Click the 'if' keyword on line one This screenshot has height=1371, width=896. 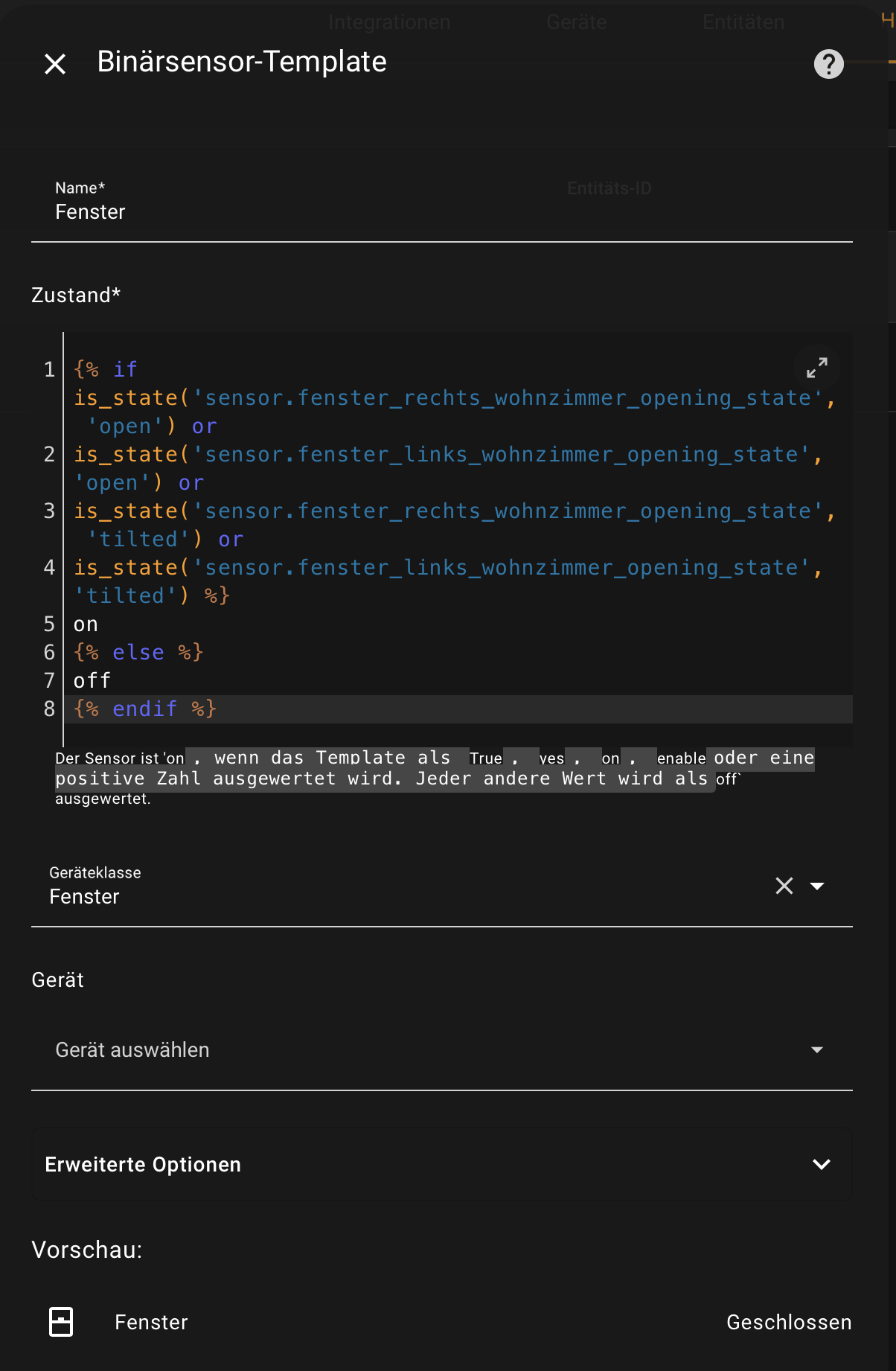[x=125, y=370]
